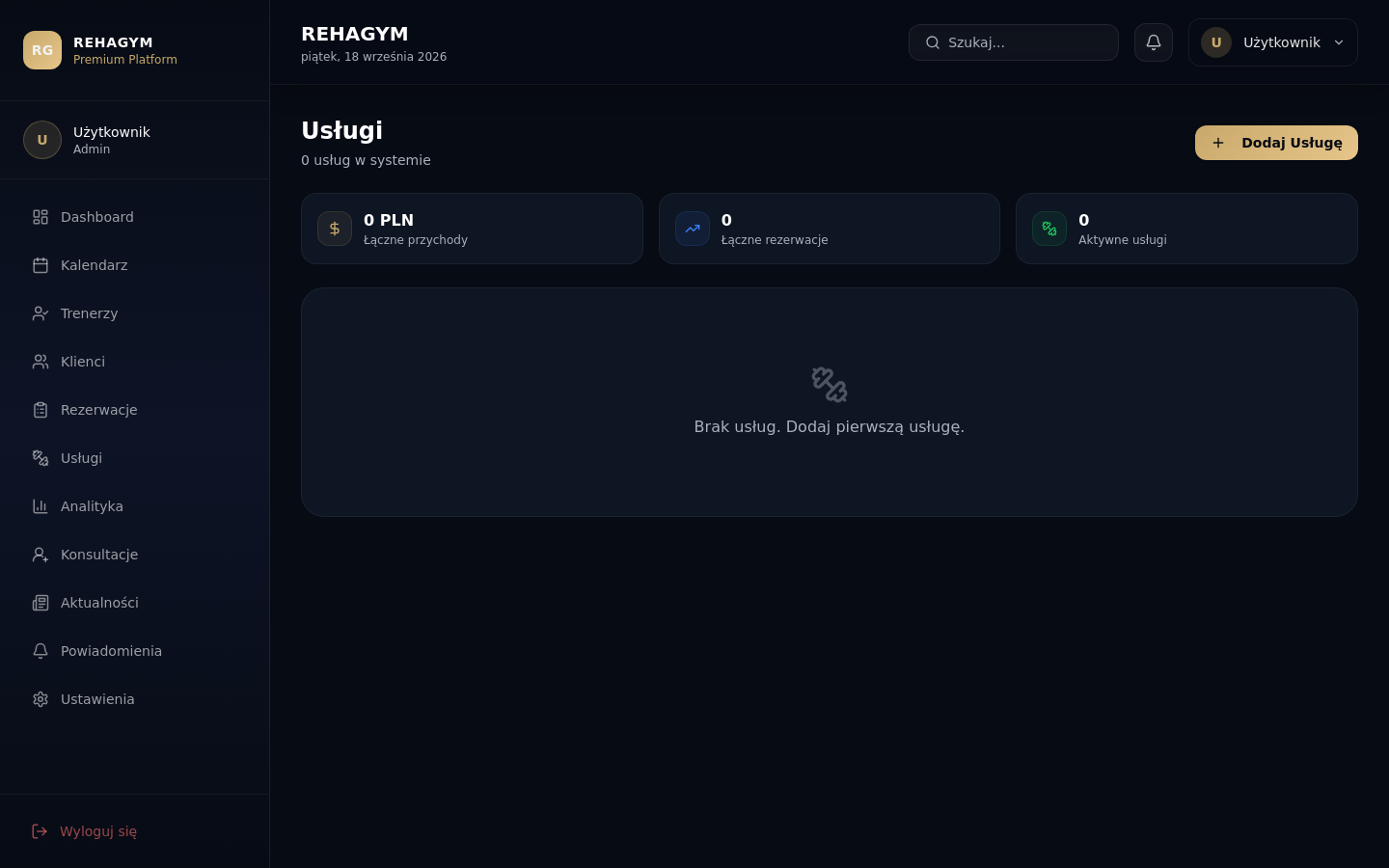Screen dimensions: 1389x868
Task: Go to the Kalendarz calendar page
Action: coord(134,265)
